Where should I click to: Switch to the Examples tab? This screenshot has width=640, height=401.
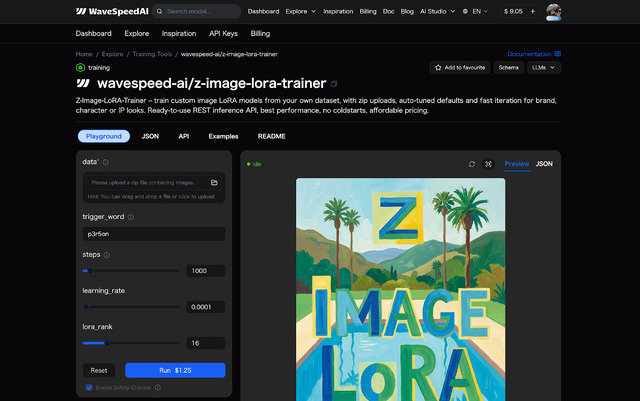point(223,135)
